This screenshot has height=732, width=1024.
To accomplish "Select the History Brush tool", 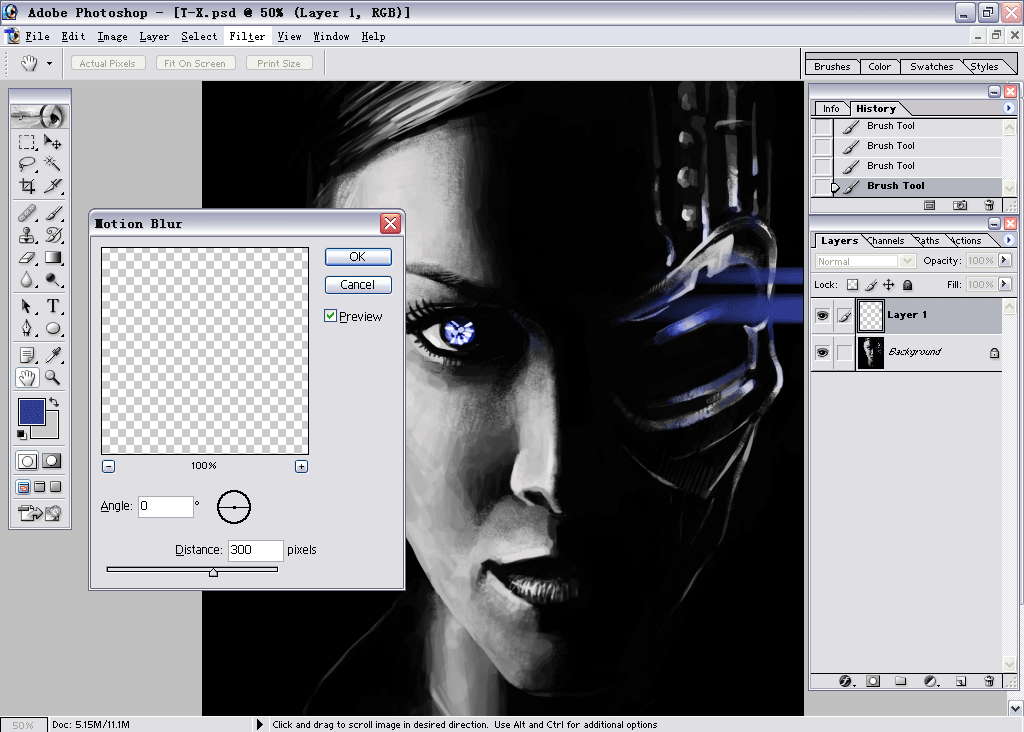I will coord(53,235).
